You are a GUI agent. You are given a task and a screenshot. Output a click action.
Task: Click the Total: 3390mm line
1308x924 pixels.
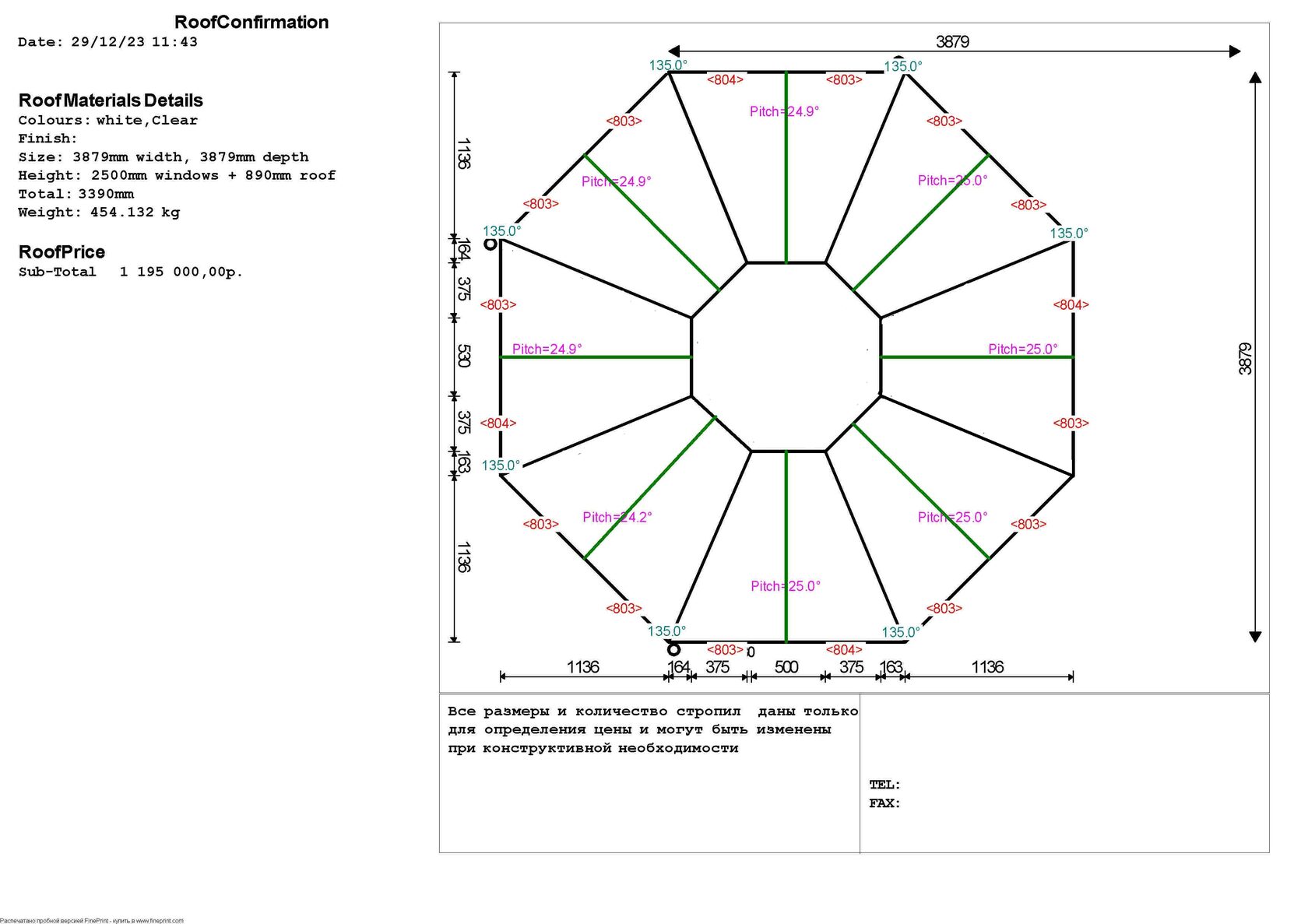click(x=76, y=194)
